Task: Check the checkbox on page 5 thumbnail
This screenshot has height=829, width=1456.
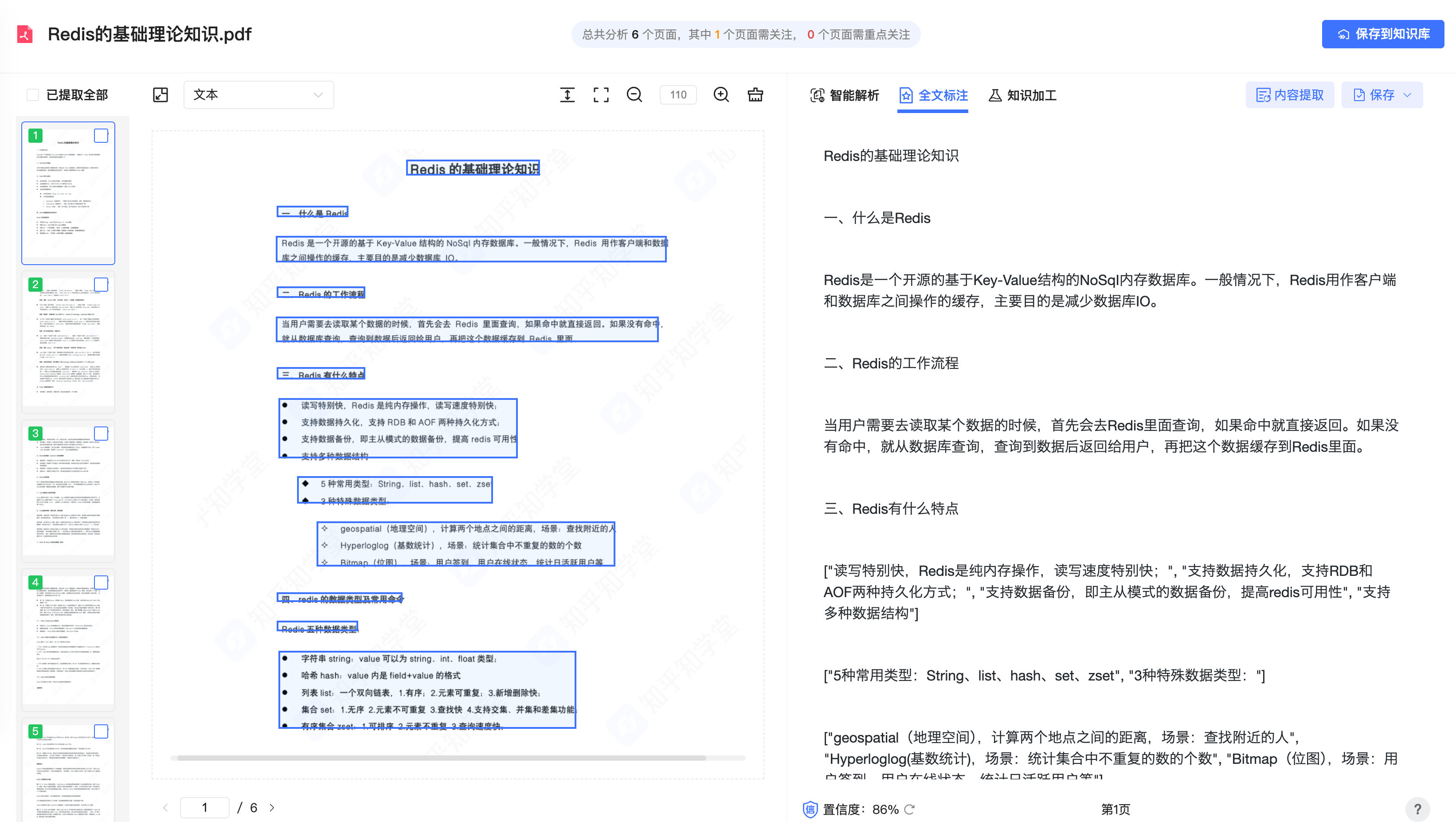Action: click(x=101, y=731)
